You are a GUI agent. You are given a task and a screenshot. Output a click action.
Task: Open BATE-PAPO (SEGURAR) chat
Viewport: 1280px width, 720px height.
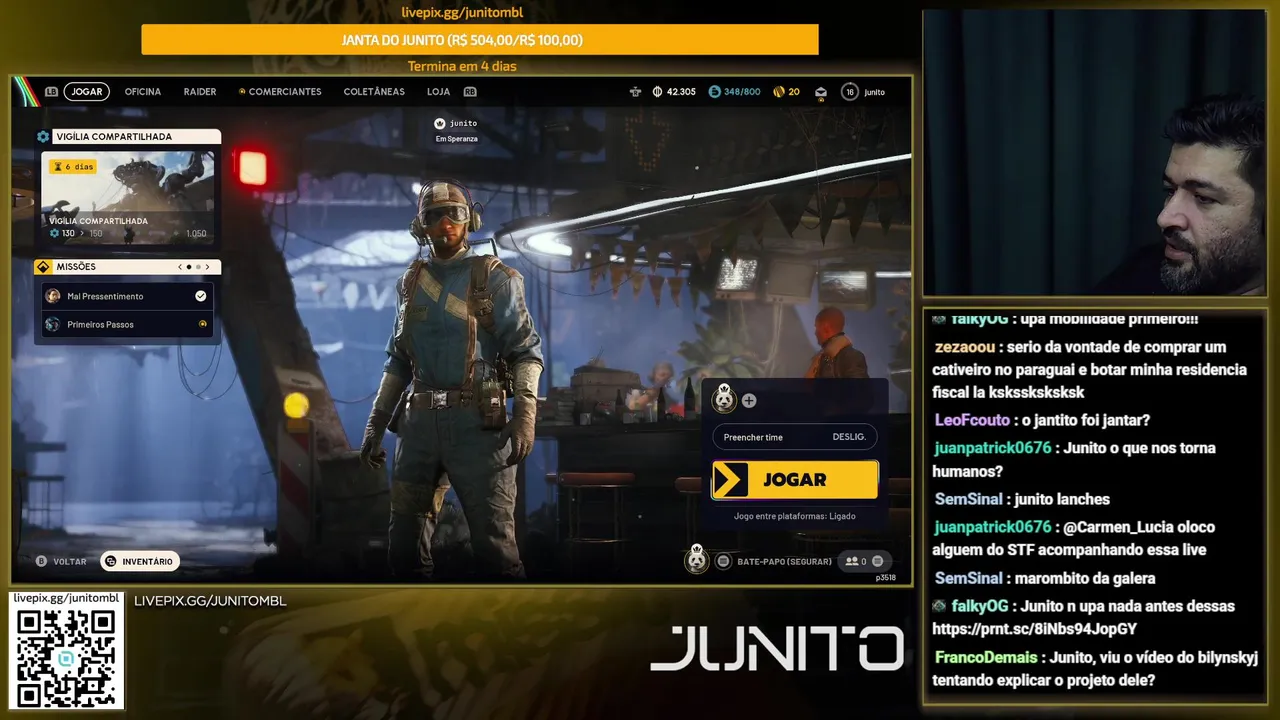784,562
